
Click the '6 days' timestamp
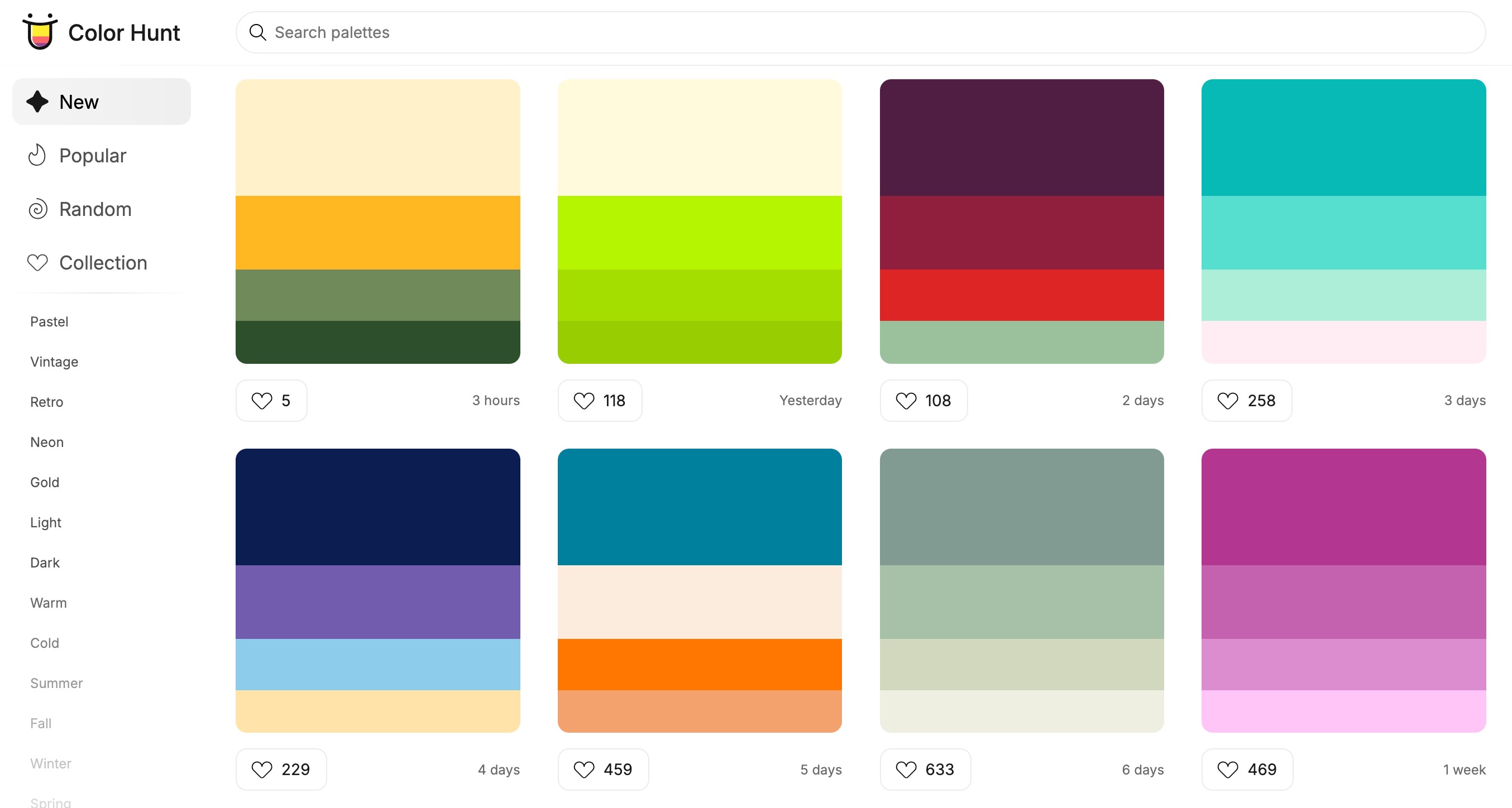pos(1143,769)
